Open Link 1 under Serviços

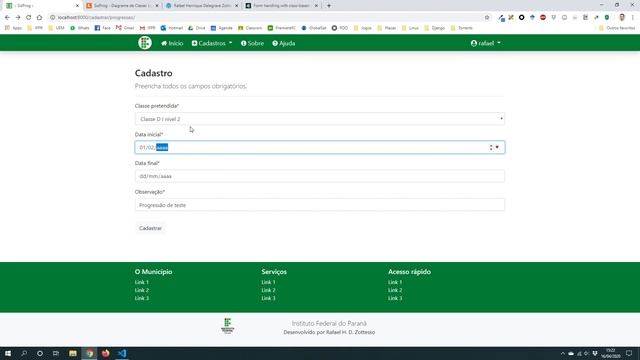268,282
